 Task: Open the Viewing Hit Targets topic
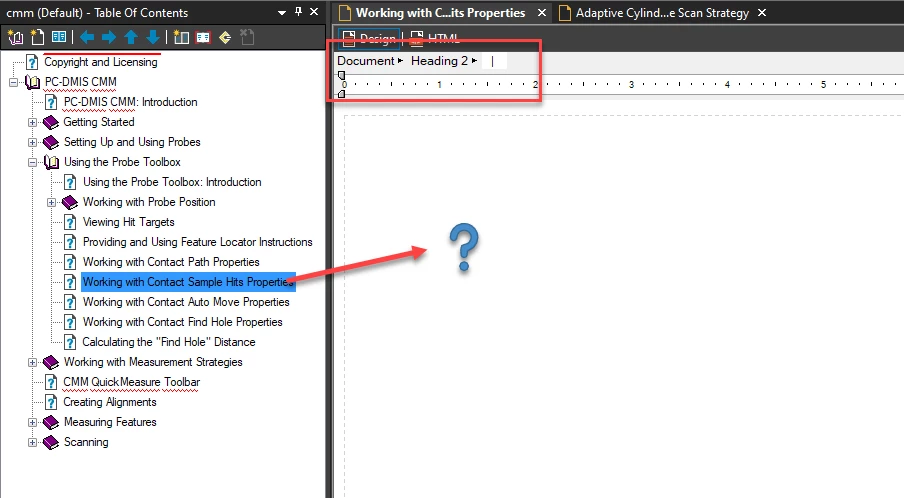tap(129, 222)
